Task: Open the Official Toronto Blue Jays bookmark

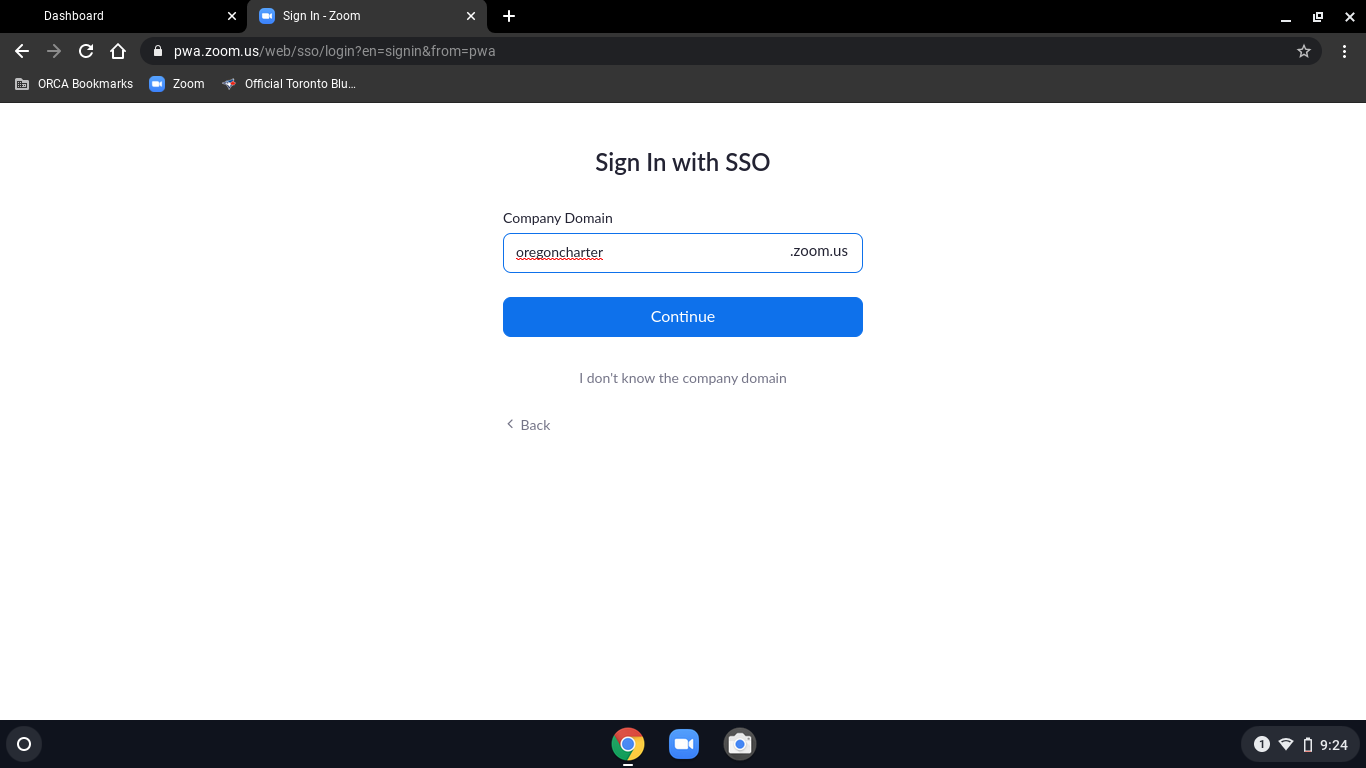Action: 289,84
